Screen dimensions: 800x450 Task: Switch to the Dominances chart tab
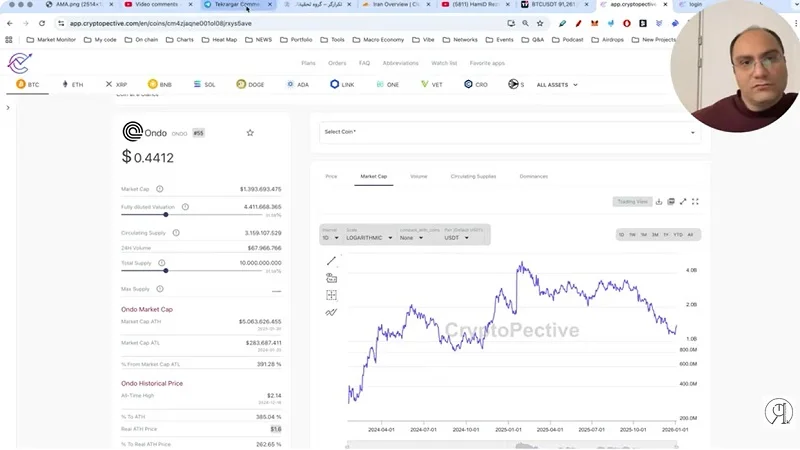pyautogui.click(x=533, y=176)
